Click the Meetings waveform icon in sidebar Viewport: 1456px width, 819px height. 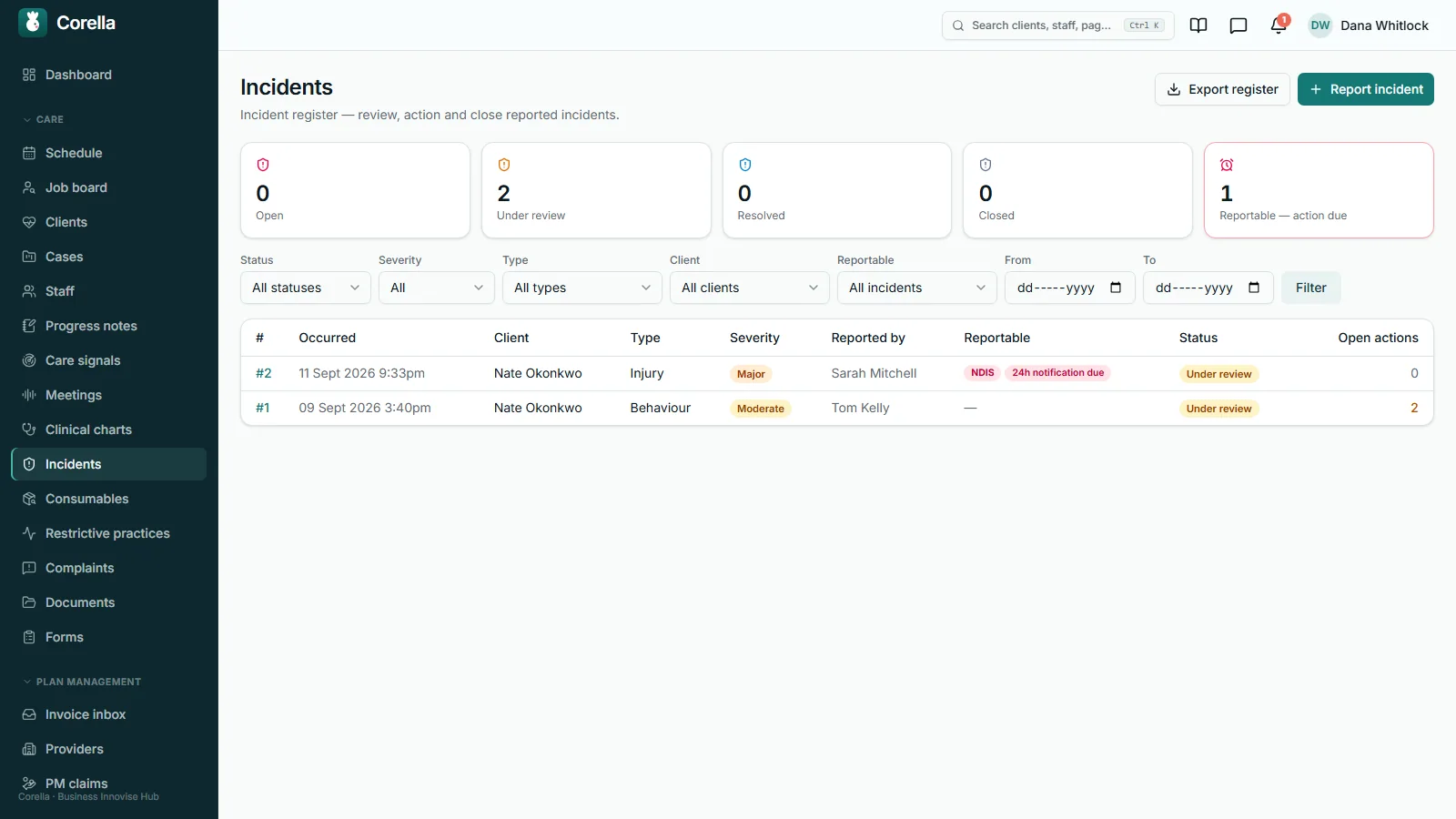coord(29,395)
